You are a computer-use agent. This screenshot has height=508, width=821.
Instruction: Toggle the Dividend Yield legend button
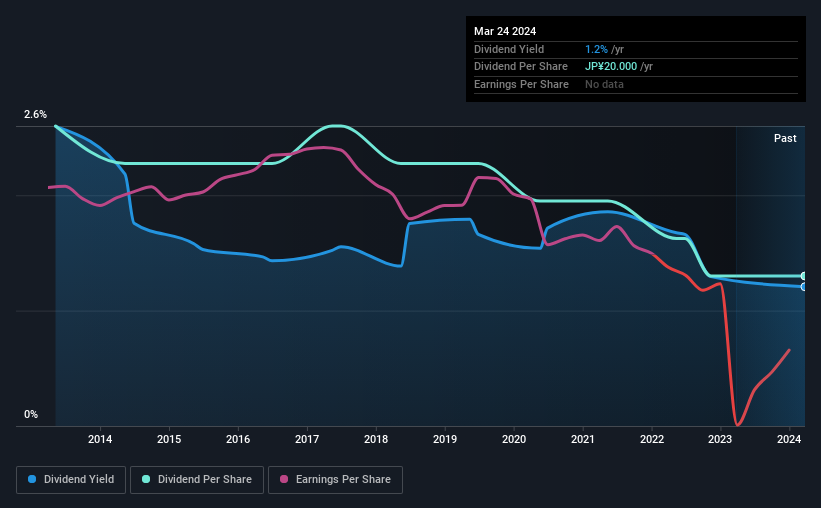click(71, 480)
